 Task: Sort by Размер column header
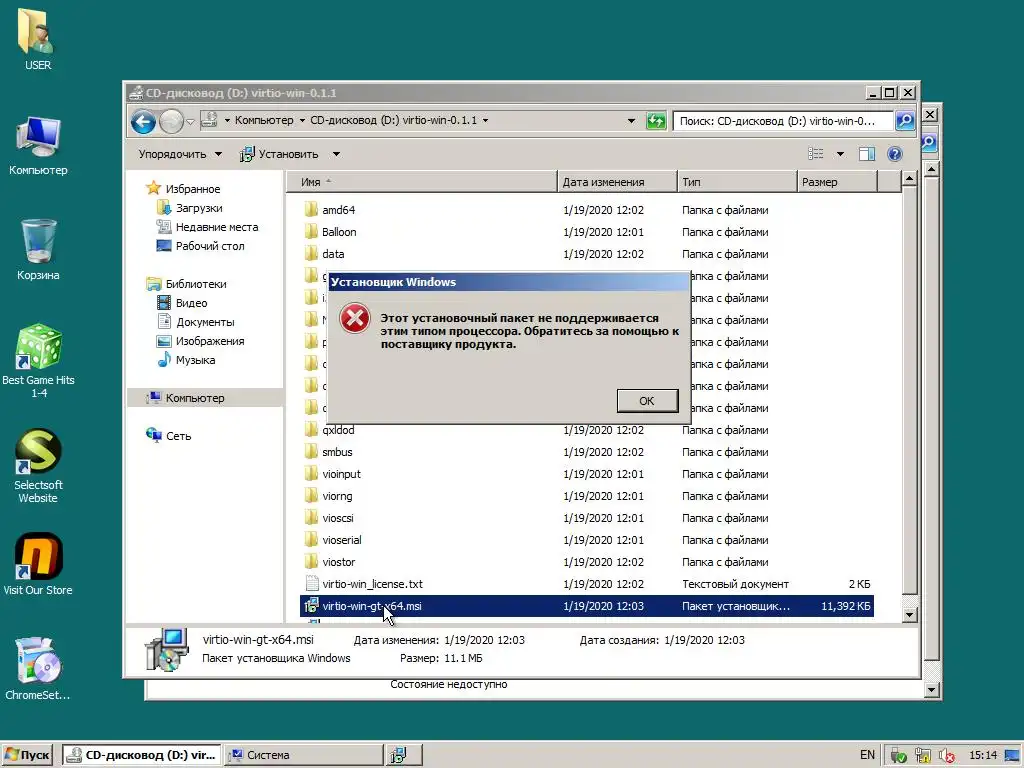click(x=837, y=182)
